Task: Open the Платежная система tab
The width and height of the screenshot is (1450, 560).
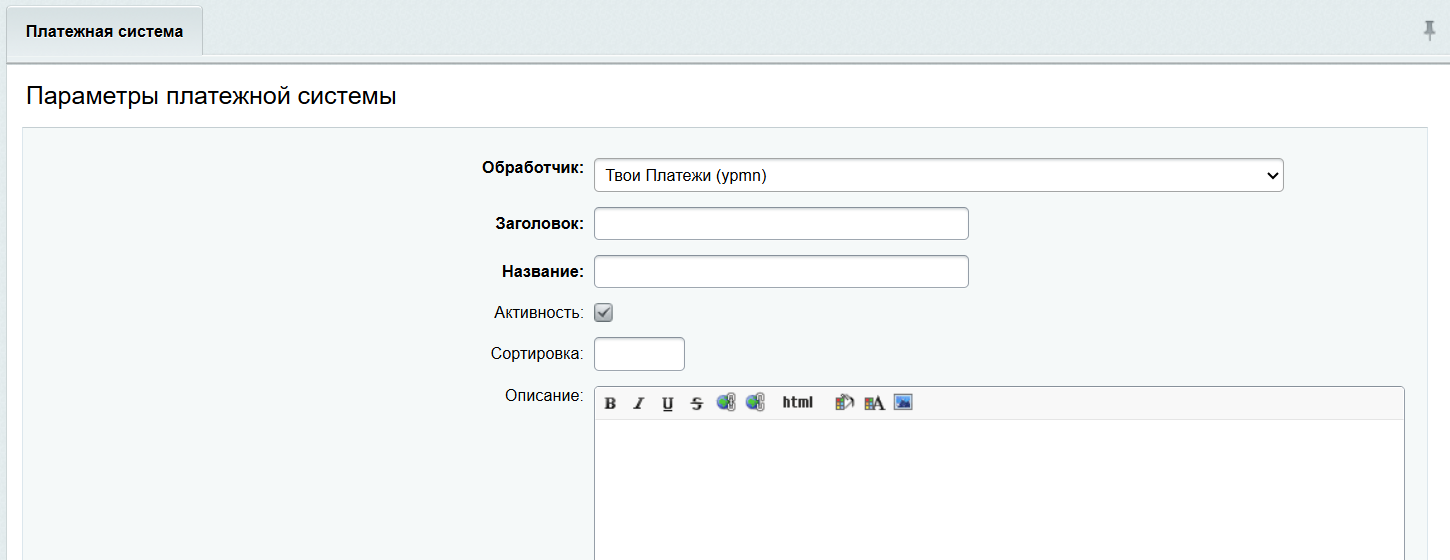Action: [x=104, y=32]
